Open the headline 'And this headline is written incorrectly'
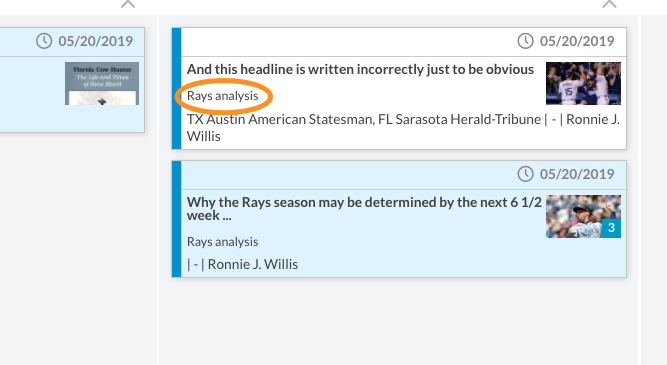 [360, 69]
